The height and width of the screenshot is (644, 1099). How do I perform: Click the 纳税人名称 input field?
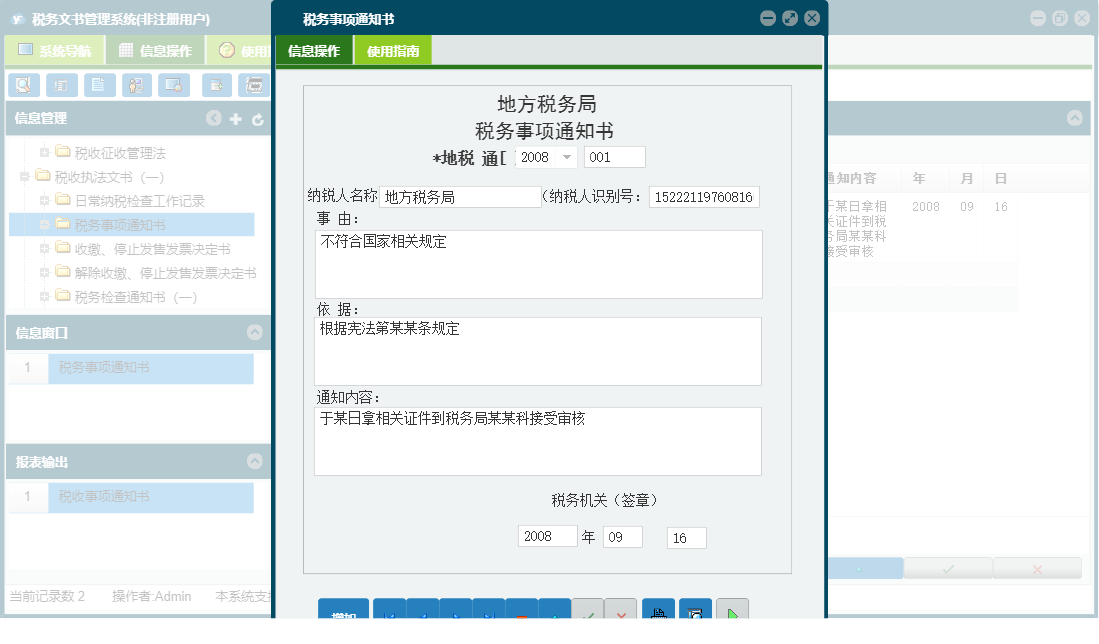[x=459, y=197]
